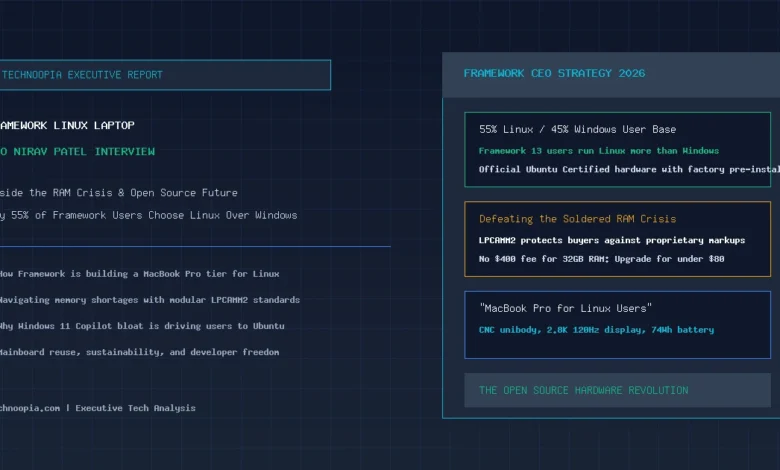780x470 pixels.
Task: Select 'memory shortages with modular LPCAMM2' bullet
Action: click(x=150, y=300)
